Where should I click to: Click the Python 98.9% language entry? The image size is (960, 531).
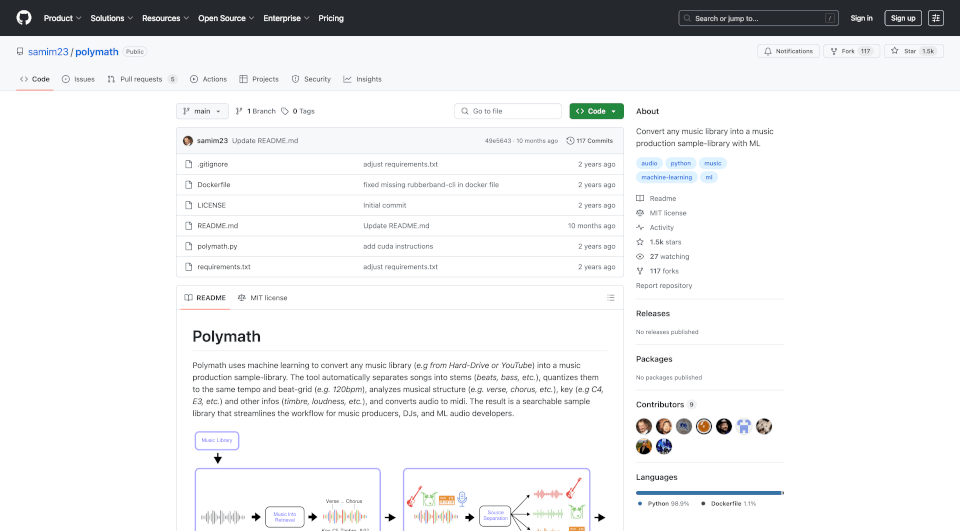(x=663, y=503)
